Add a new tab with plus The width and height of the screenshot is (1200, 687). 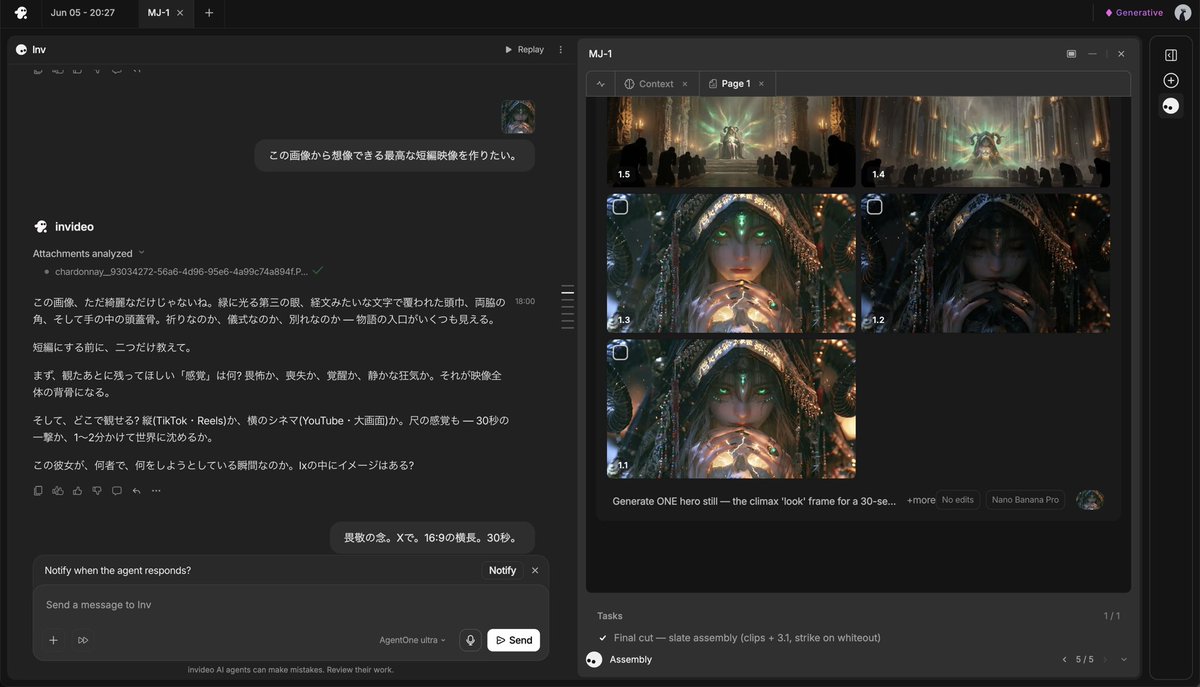pyautogui.click(x=209, y=13)
